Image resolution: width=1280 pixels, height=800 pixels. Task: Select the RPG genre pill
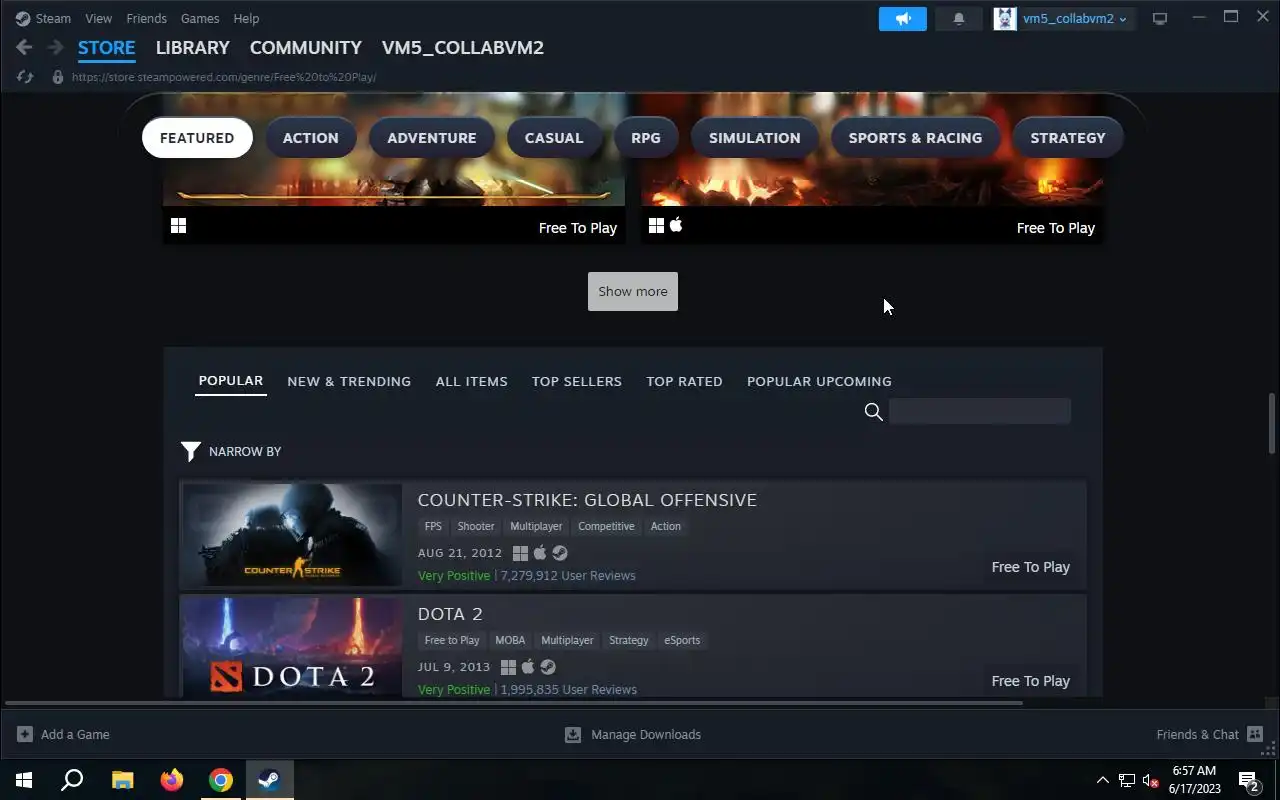point(646,138)
